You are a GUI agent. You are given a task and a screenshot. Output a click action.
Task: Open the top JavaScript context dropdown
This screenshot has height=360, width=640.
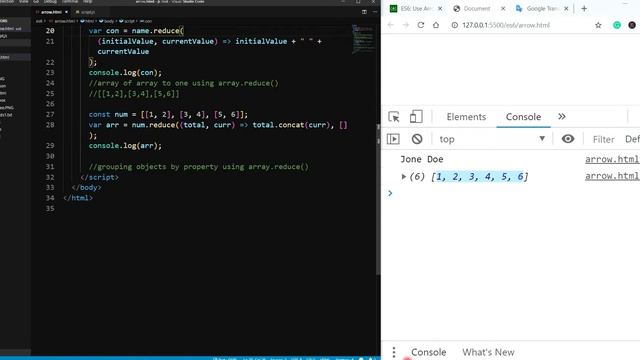pyautogui.click(x=492, y=139)
